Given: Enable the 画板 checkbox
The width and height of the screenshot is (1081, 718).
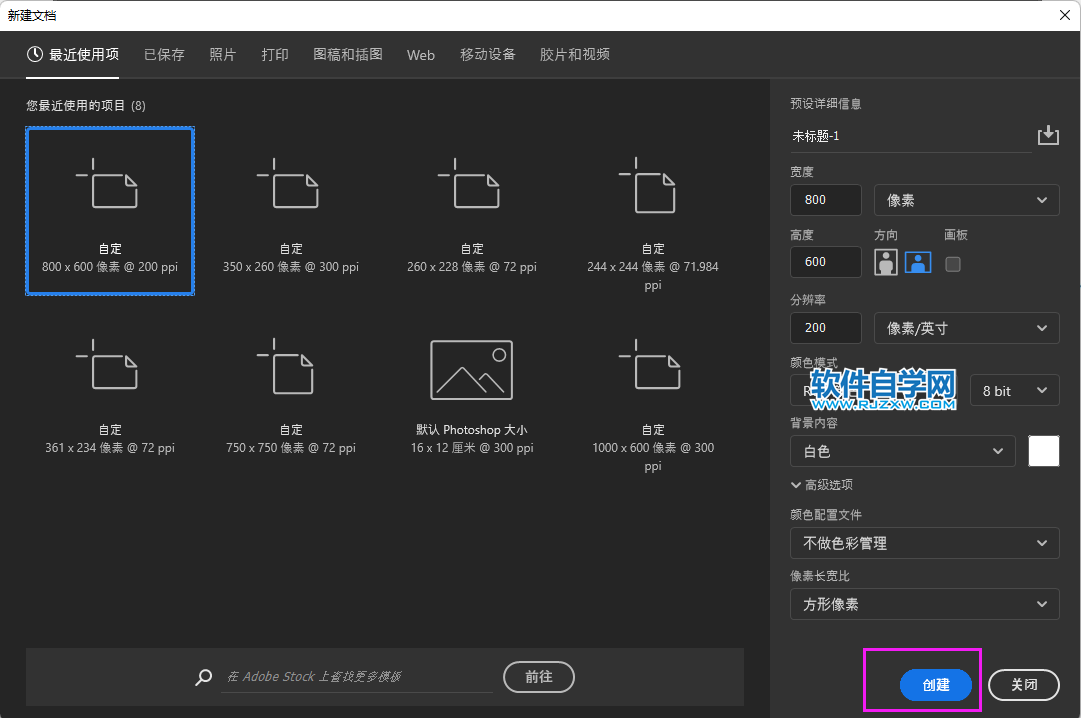Looking at the screenshot, I should pos(952,263).
